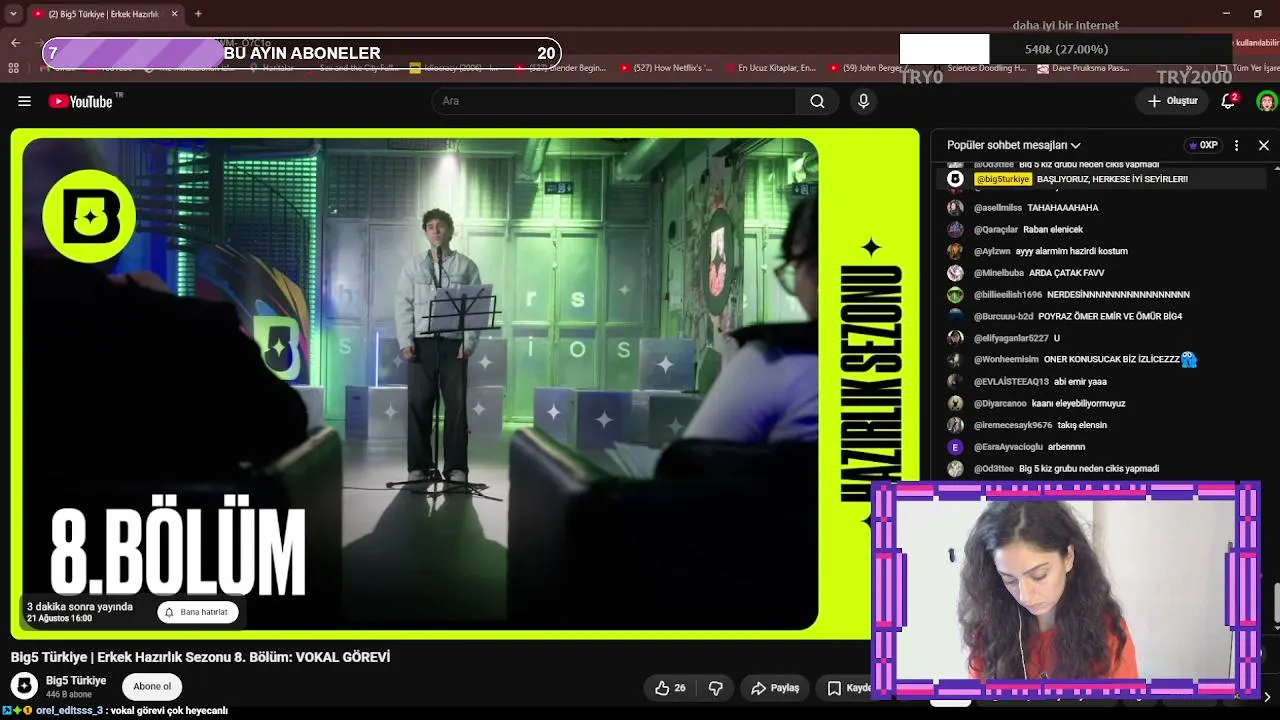Click chat username @Qaraçılar
Viewport: 1280px width, 720px height.
996,230
